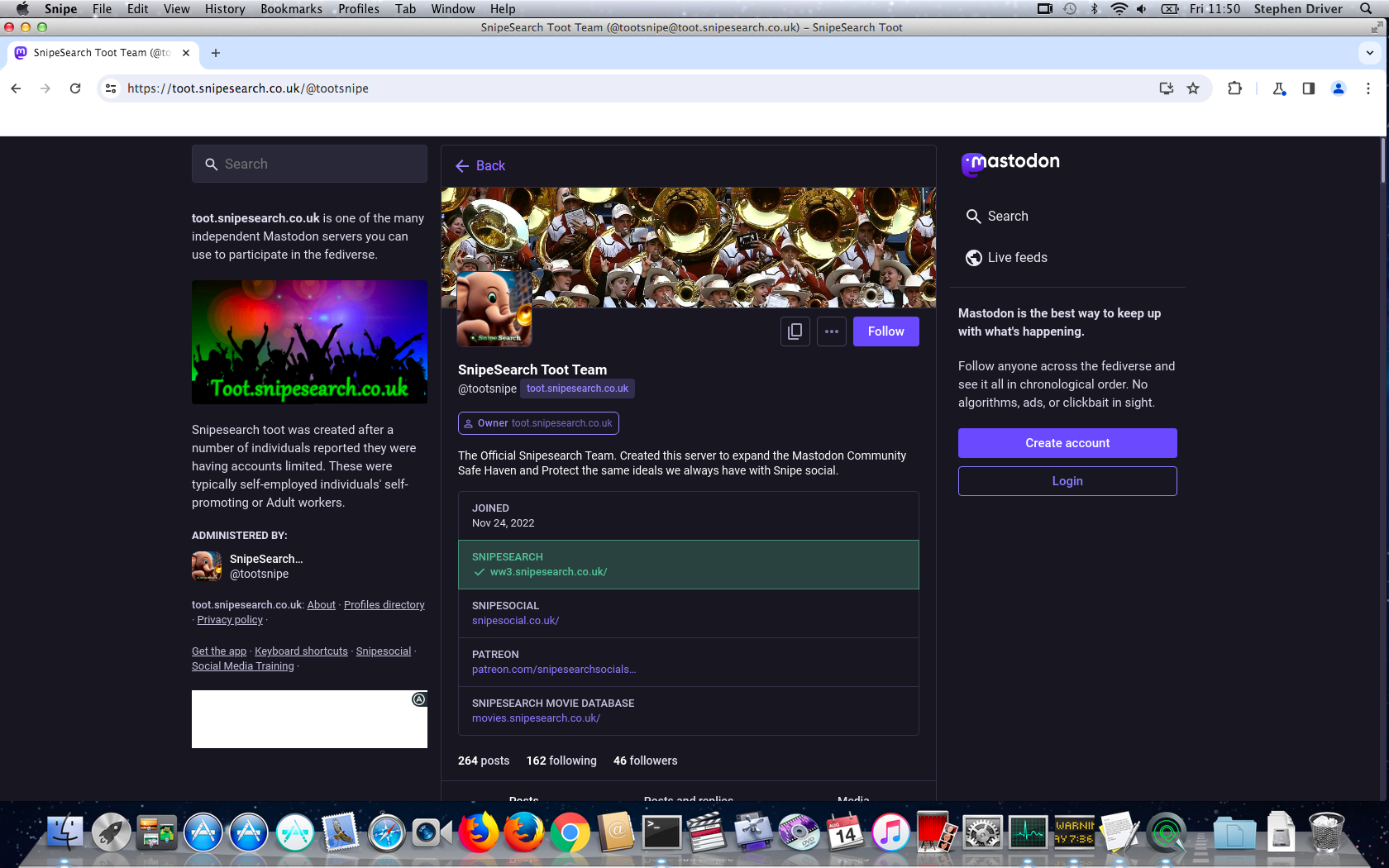The height and width of the screenshot is (868, 1389).
Task: Open the Tab menu
Action: click(x=405, y=9)
